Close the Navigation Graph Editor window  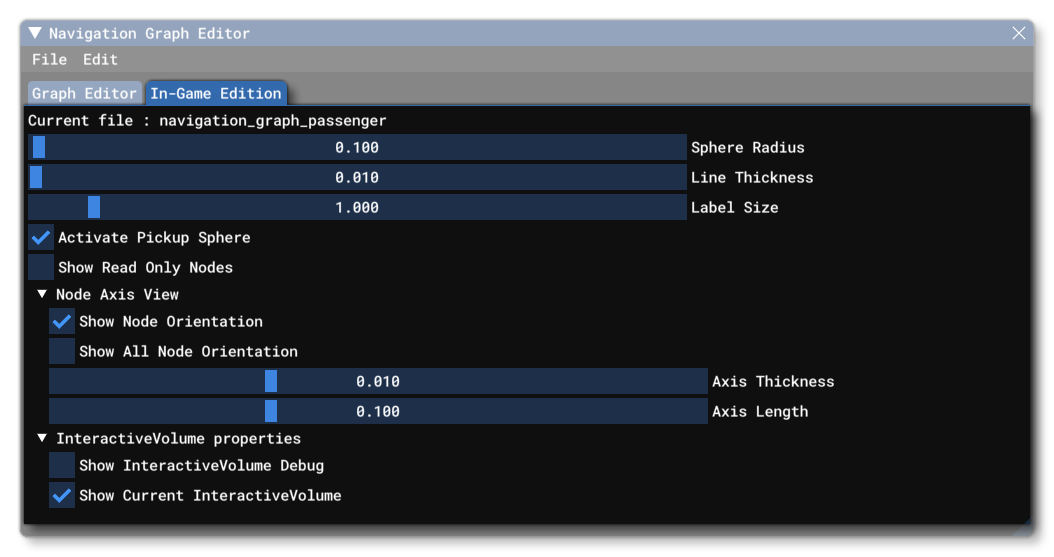click(x=1018, y=33)
